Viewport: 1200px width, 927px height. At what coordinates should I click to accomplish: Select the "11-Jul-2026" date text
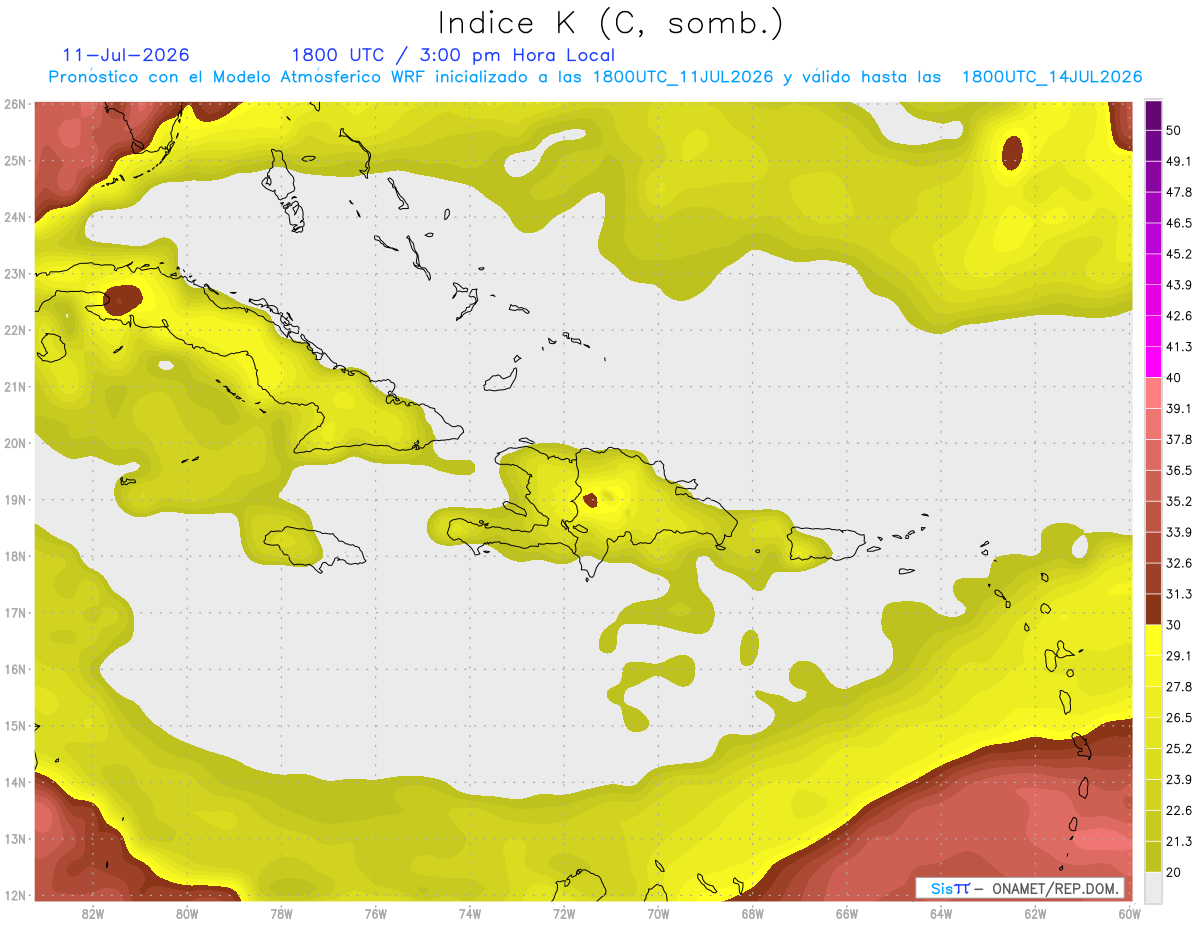(126, 55)
